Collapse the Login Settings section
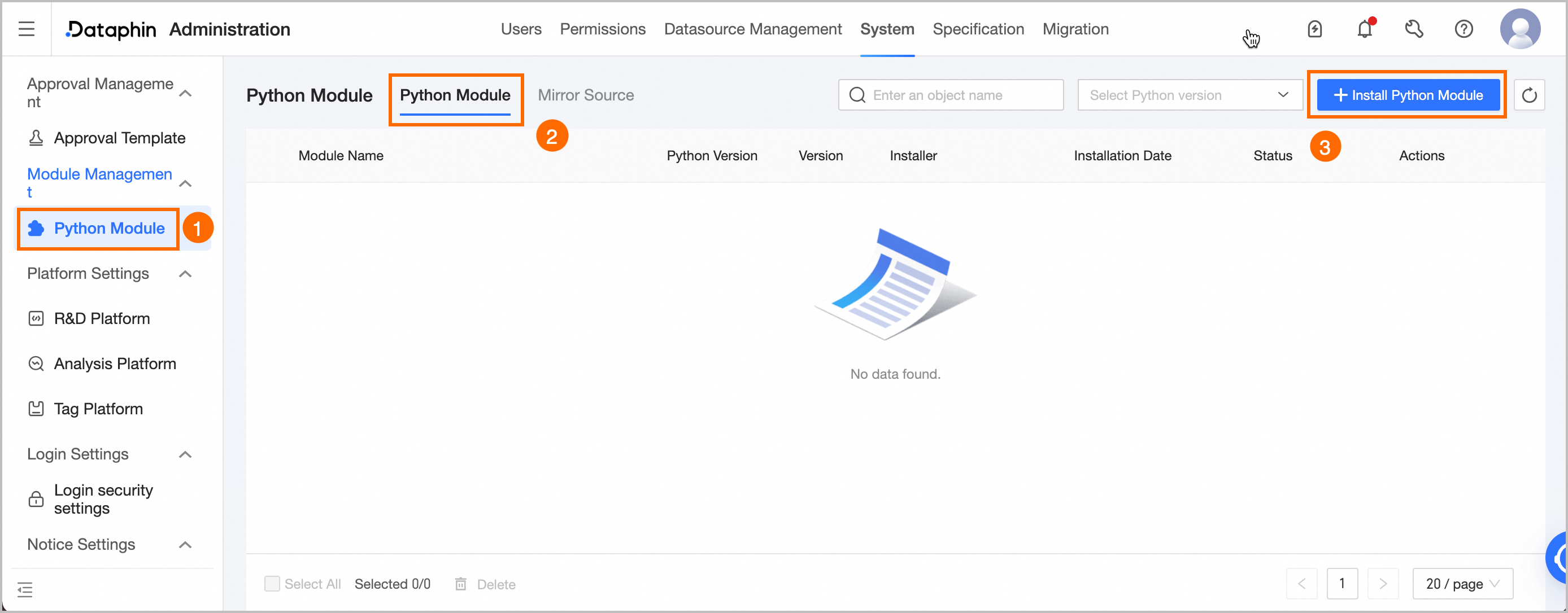 pyautogui.click(x=186, y=454)
